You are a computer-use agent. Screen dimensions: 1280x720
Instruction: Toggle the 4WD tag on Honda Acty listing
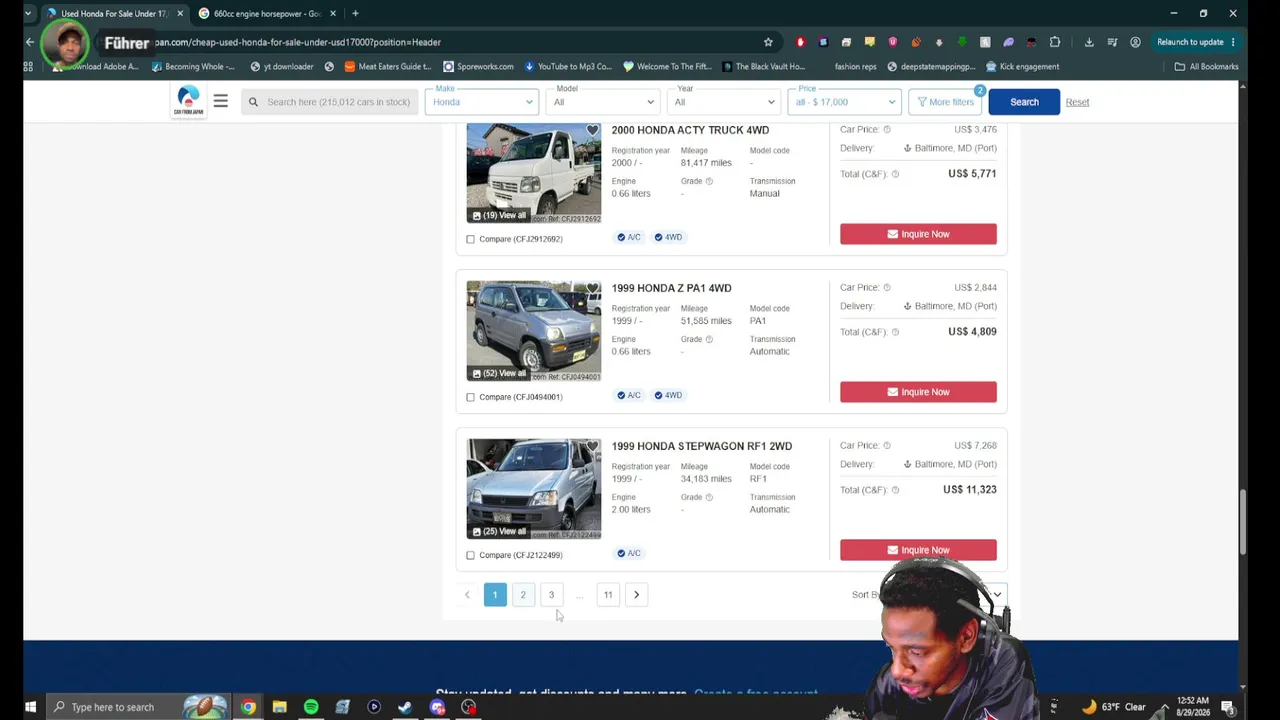click(668, 237)
